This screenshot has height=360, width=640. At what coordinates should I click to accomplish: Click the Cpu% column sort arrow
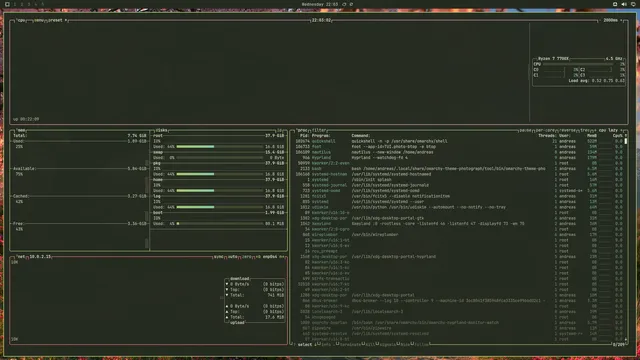coord(625,136)
